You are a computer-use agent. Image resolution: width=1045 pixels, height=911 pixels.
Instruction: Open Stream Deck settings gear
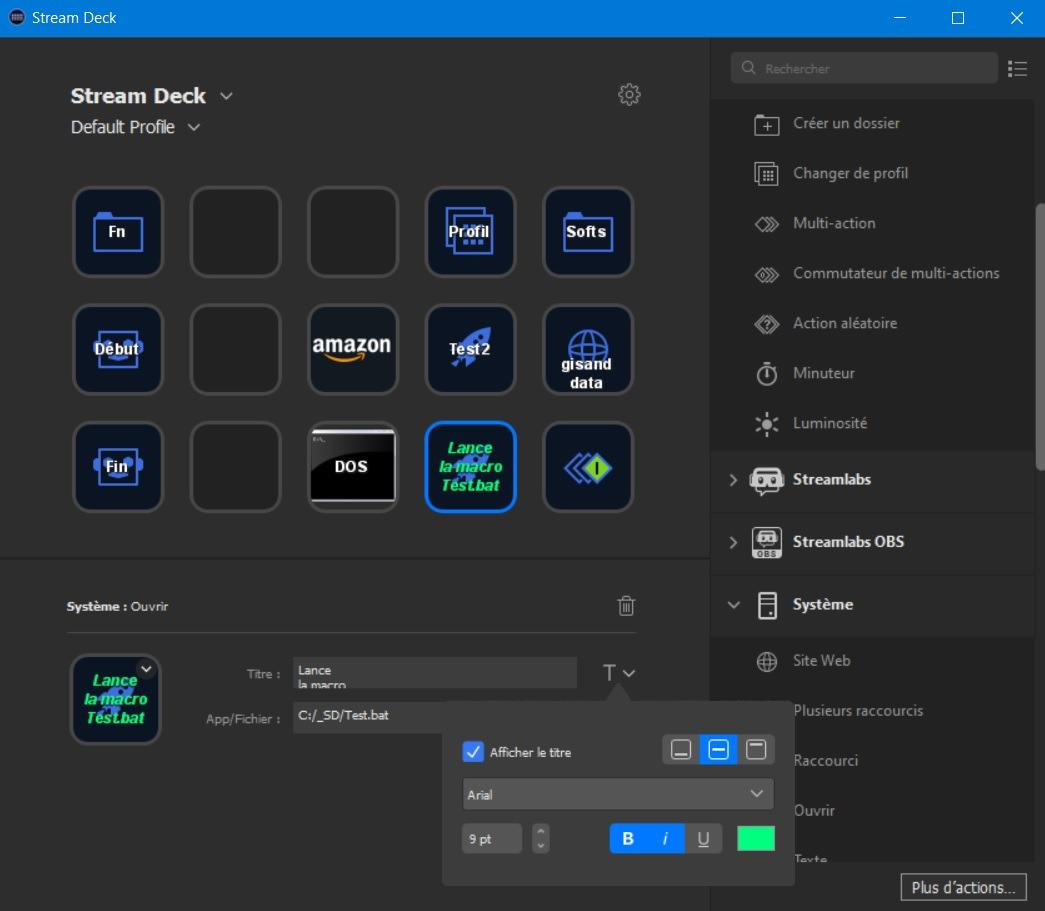[x=629, y=95]
